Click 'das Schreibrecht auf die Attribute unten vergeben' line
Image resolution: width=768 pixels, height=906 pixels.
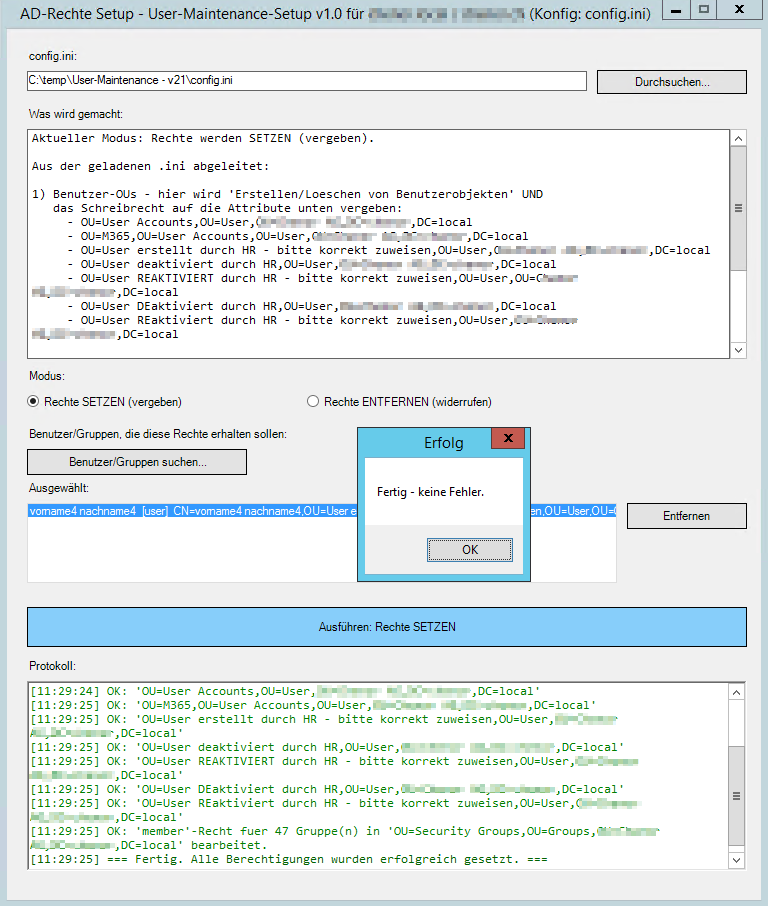[x=228, y=209]
